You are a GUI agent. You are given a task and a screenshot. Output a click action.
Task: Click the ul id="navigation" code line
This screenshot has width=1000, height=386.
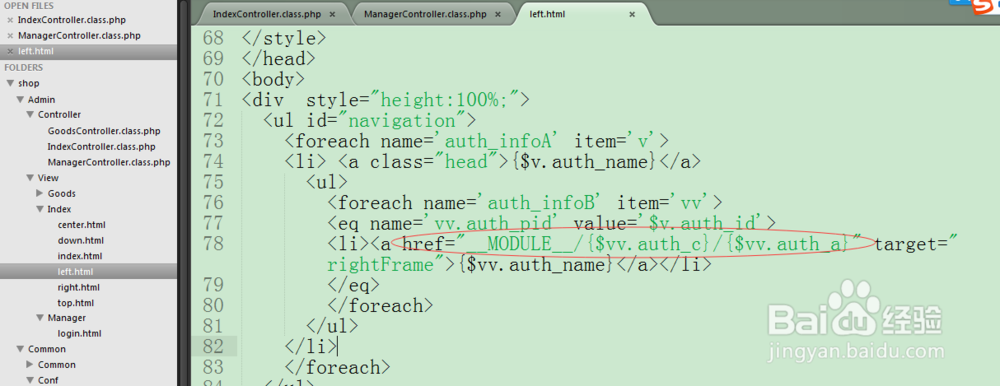pyautogui.click(x=369, y=121)
